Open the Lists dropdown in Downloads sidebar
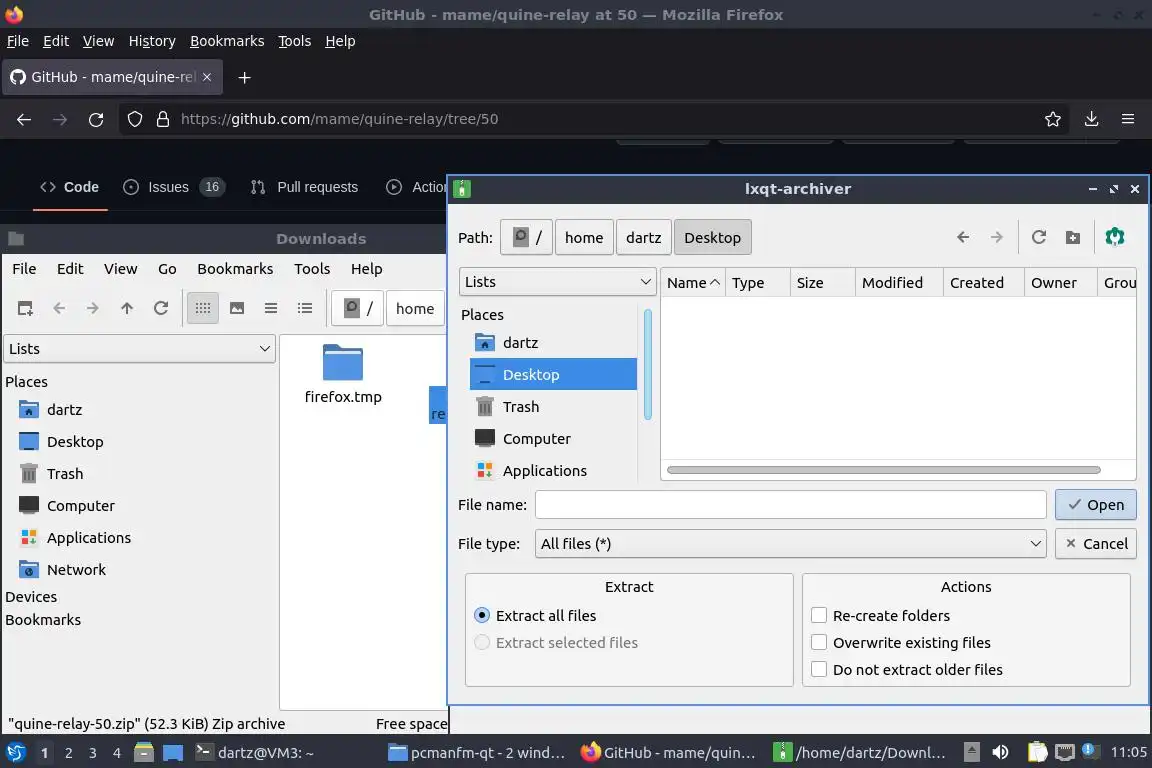The width and height of the screenshot is (1152, 768). coord(140,349)
